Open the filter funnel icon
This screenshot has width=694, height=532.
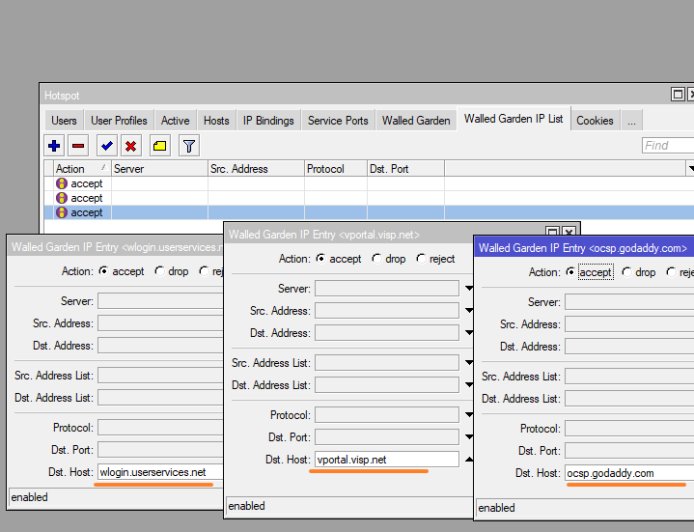pos(189,146)
